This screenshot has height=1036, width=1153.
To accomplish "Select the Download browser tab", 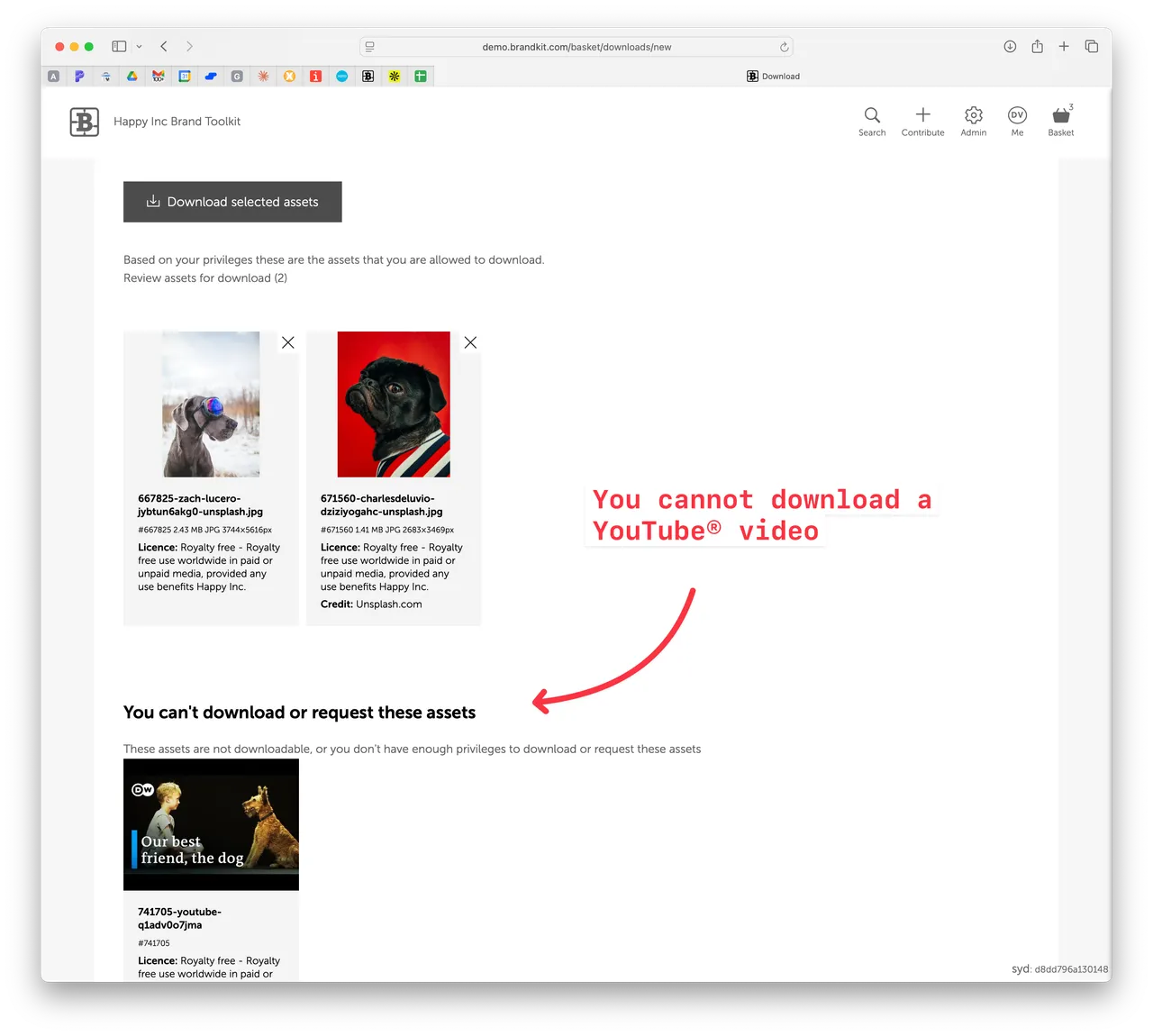I will 773,77.
